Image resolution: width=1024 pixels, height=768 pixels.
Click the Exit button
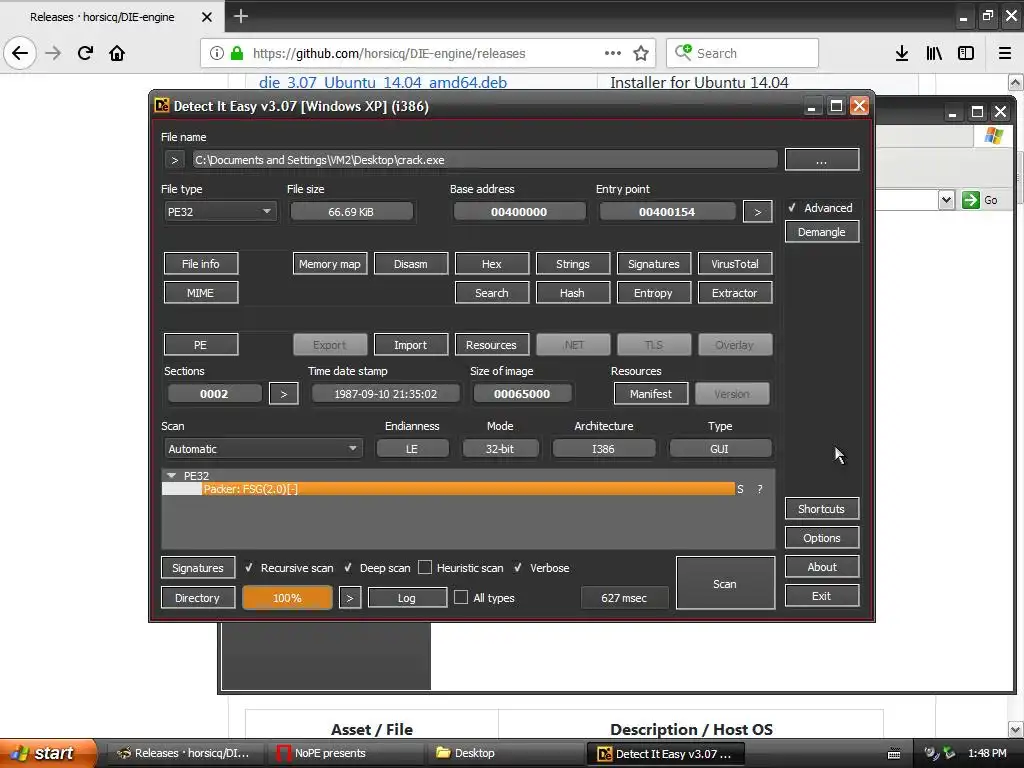pos(822,596)
